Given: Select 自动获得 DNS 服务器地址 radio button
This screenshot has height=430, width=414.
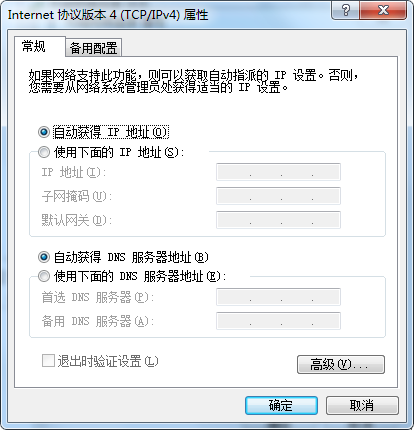Looking at the screenshot, I should pos(44,257).
